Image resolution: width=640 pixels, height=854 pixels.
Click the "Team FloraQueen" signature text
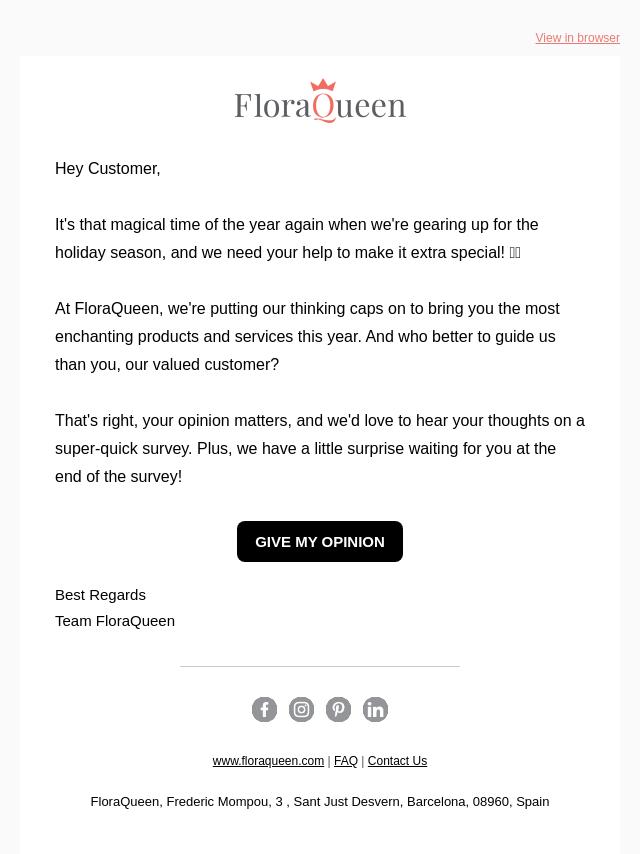(x=115, y=621)
